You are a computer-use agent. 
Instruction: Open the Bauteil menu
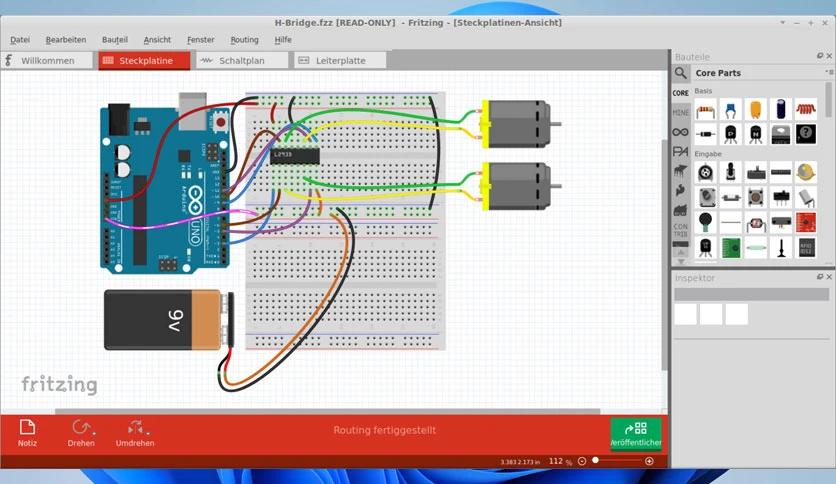click(115, 39)
